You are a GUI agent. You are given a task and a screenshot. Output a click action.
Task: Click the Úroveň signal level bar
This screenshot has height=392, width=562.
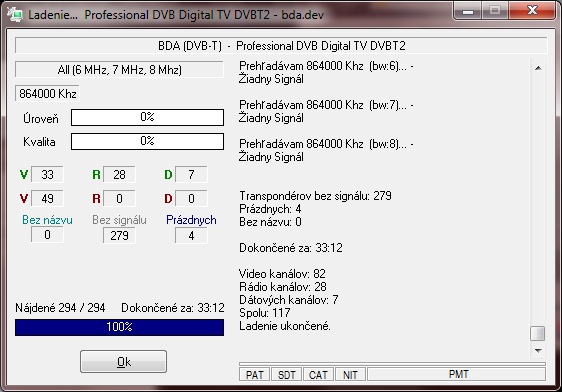click(147, 118)
